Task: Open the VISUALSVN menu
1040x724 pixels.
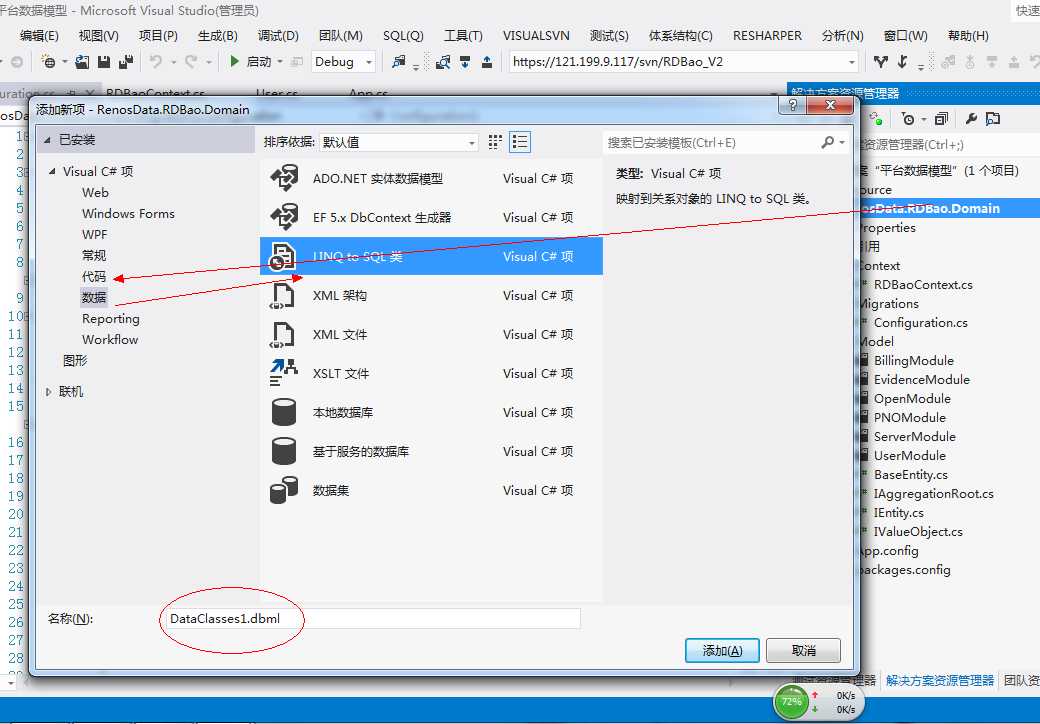Action: [536, 36]
